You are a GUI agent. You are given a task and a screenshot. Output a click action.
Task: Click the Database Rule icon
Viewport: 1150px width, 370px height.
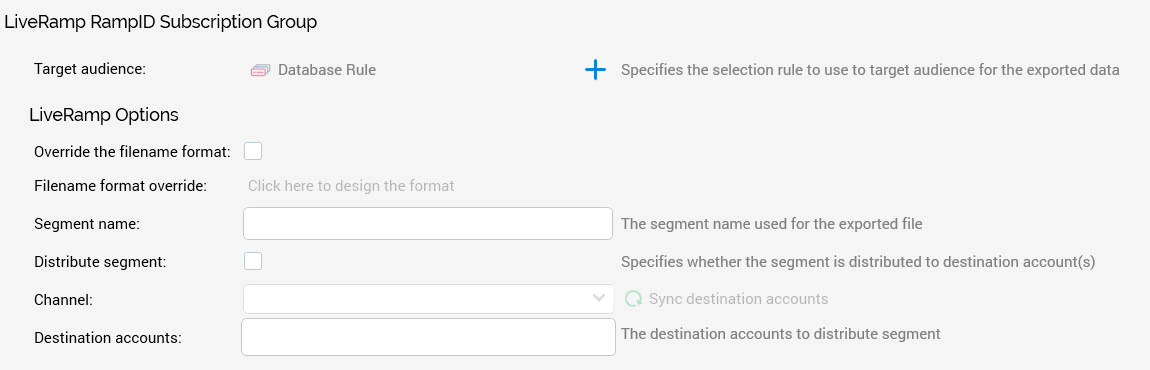point(260,70)
